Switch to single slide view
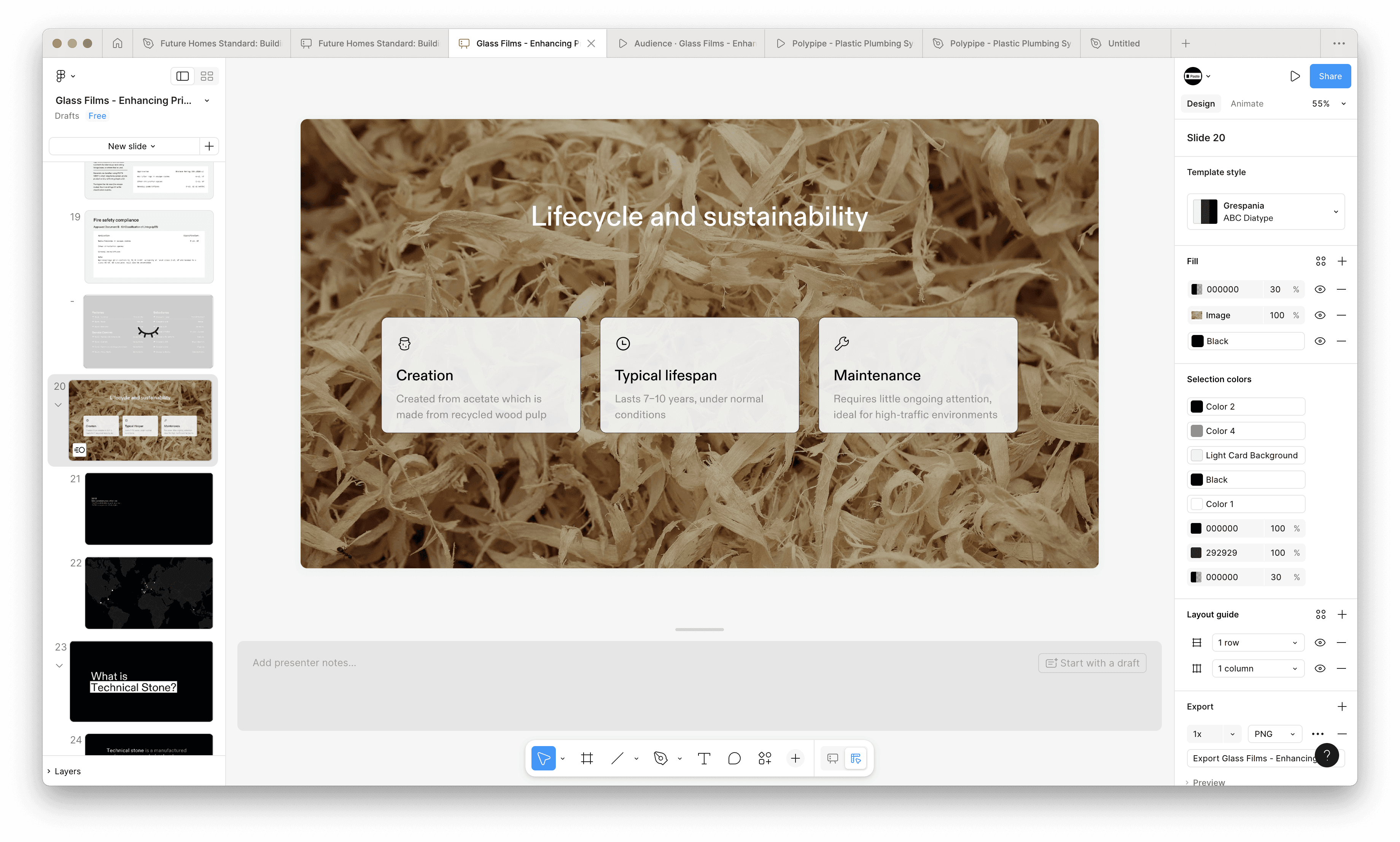 click(183, 76)
